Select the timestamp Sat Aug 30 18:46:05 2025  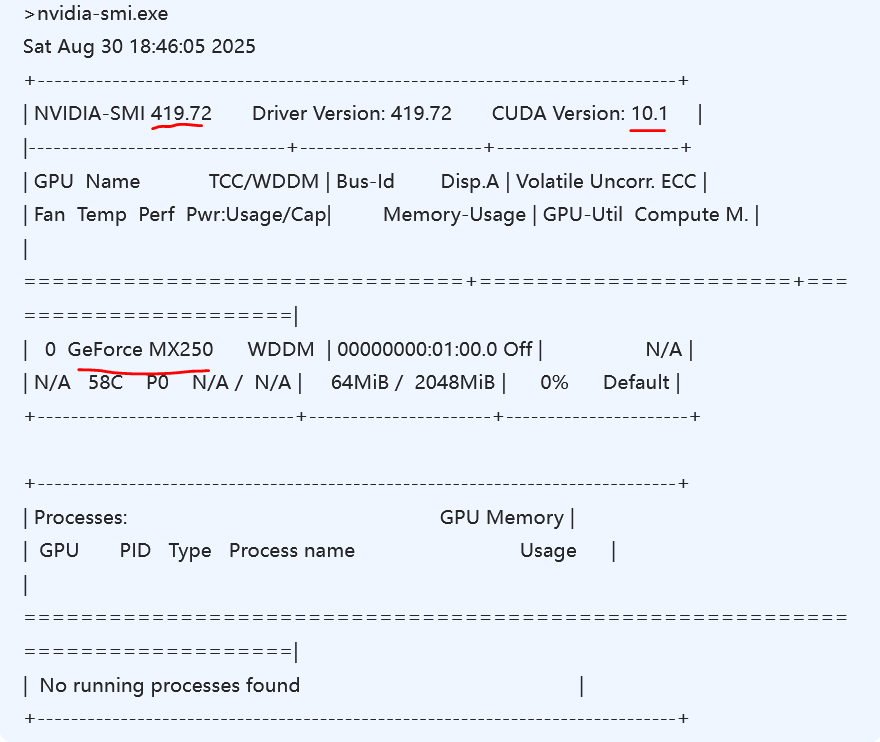point(139,46)
